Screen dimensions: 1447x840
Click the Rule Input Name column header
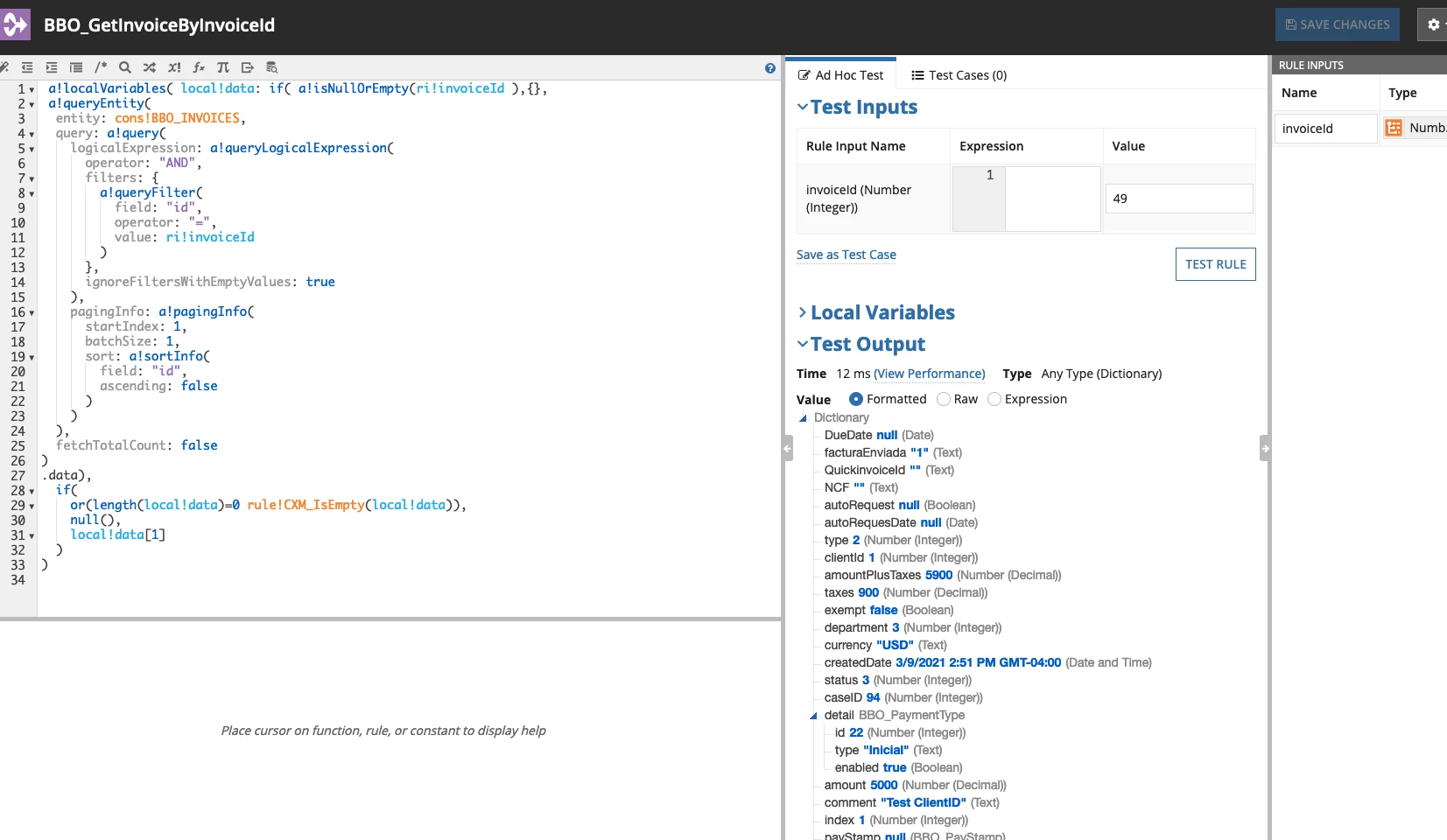click(x=856, y=146)
